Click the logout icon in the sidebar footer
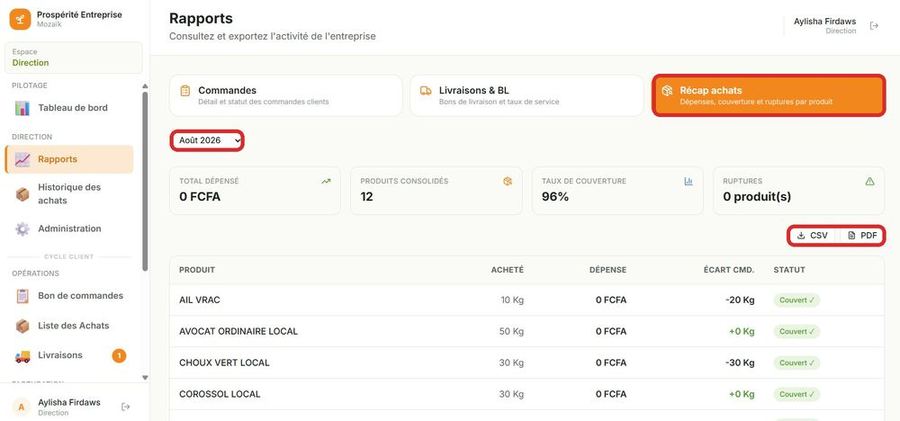 pyautogui.click(x=126, y=407)
